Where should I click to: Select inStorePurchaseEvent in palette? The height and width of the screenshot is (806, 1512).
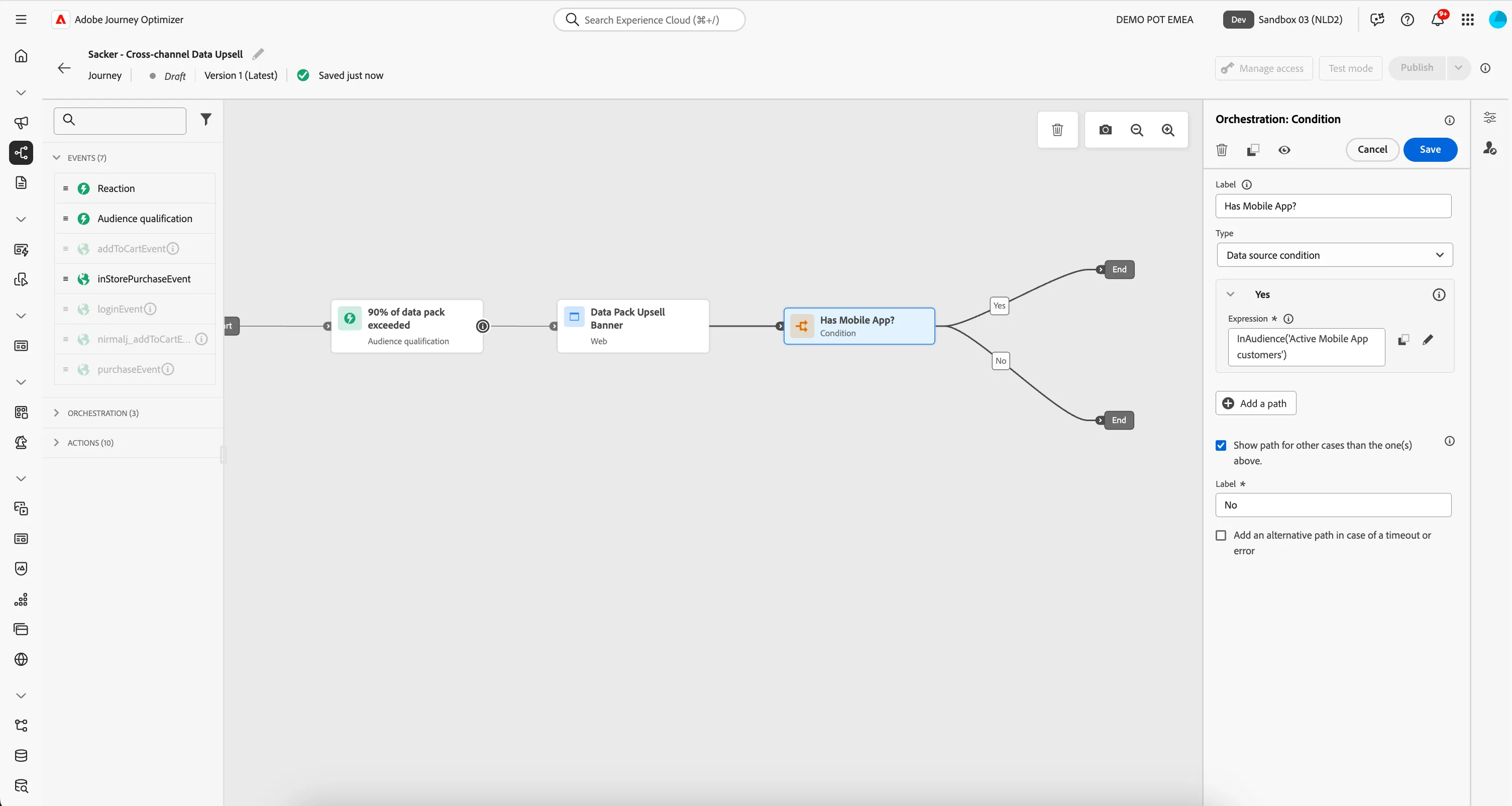[x=135, y=279]
